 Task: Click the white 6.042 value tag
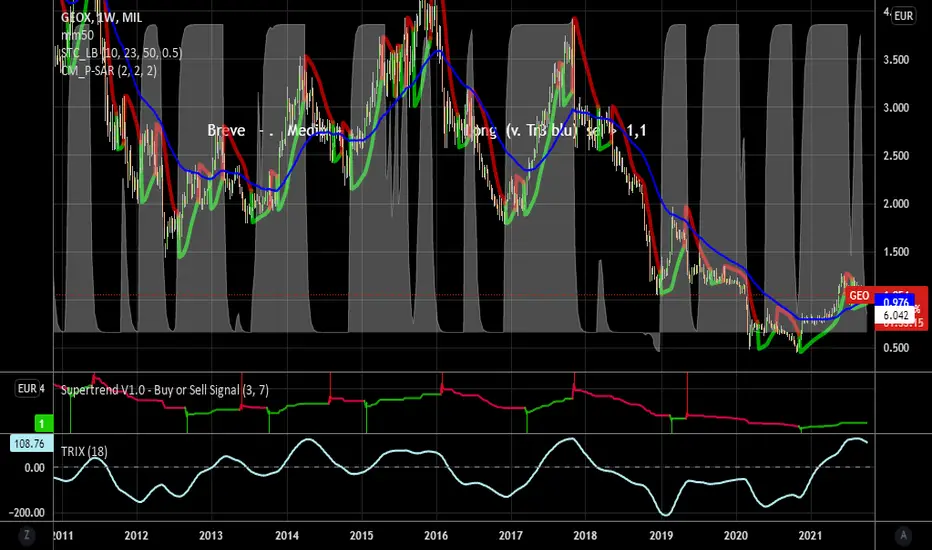tap(896, 315)
